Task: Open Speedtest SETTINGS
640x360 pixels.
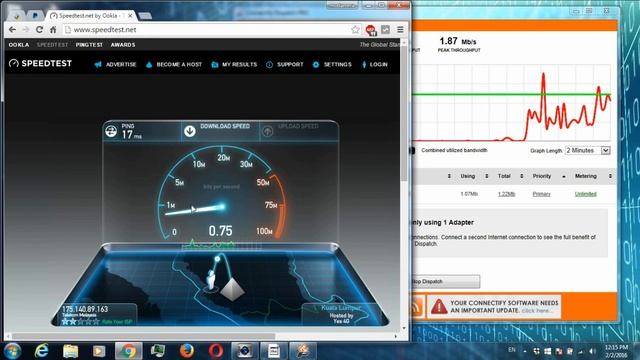Action: (x=332, y=64)
